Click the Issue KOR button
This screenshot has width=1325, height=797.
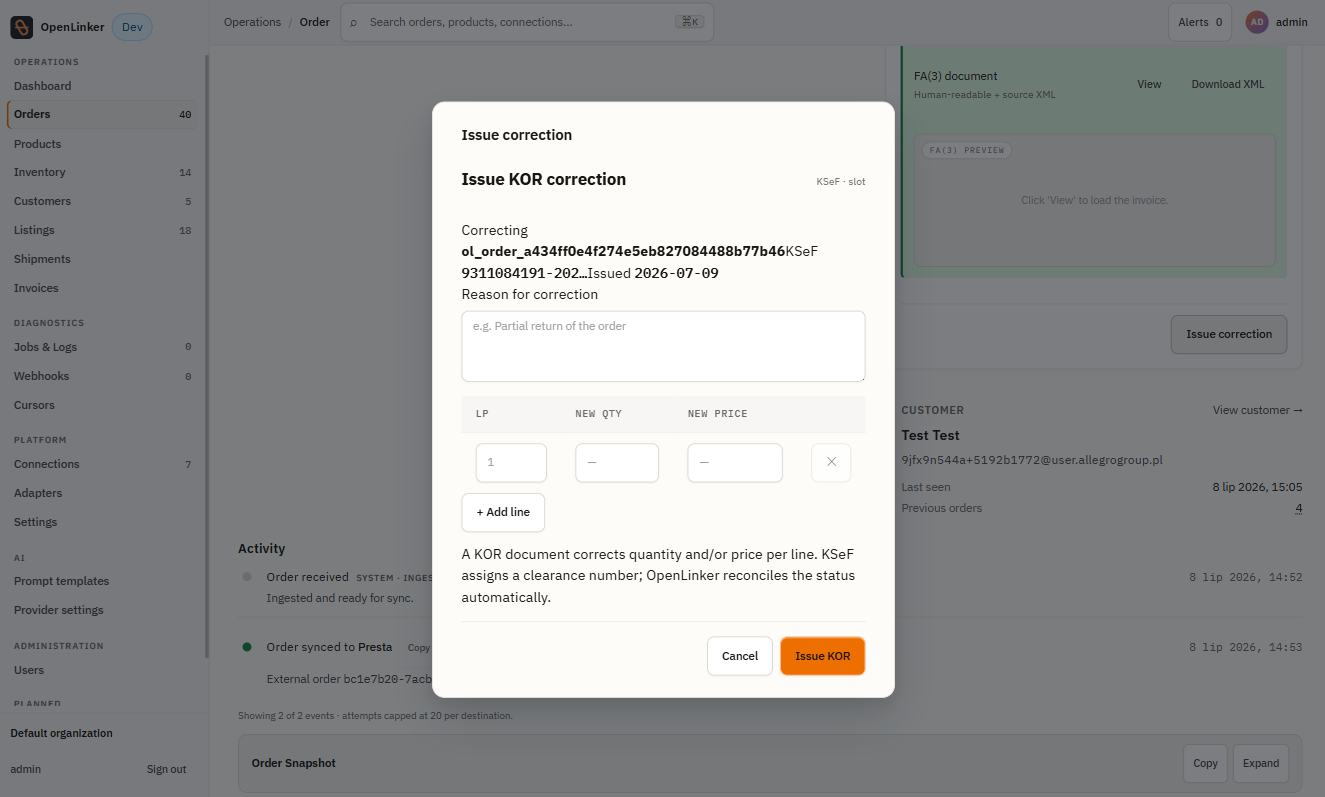822,656
